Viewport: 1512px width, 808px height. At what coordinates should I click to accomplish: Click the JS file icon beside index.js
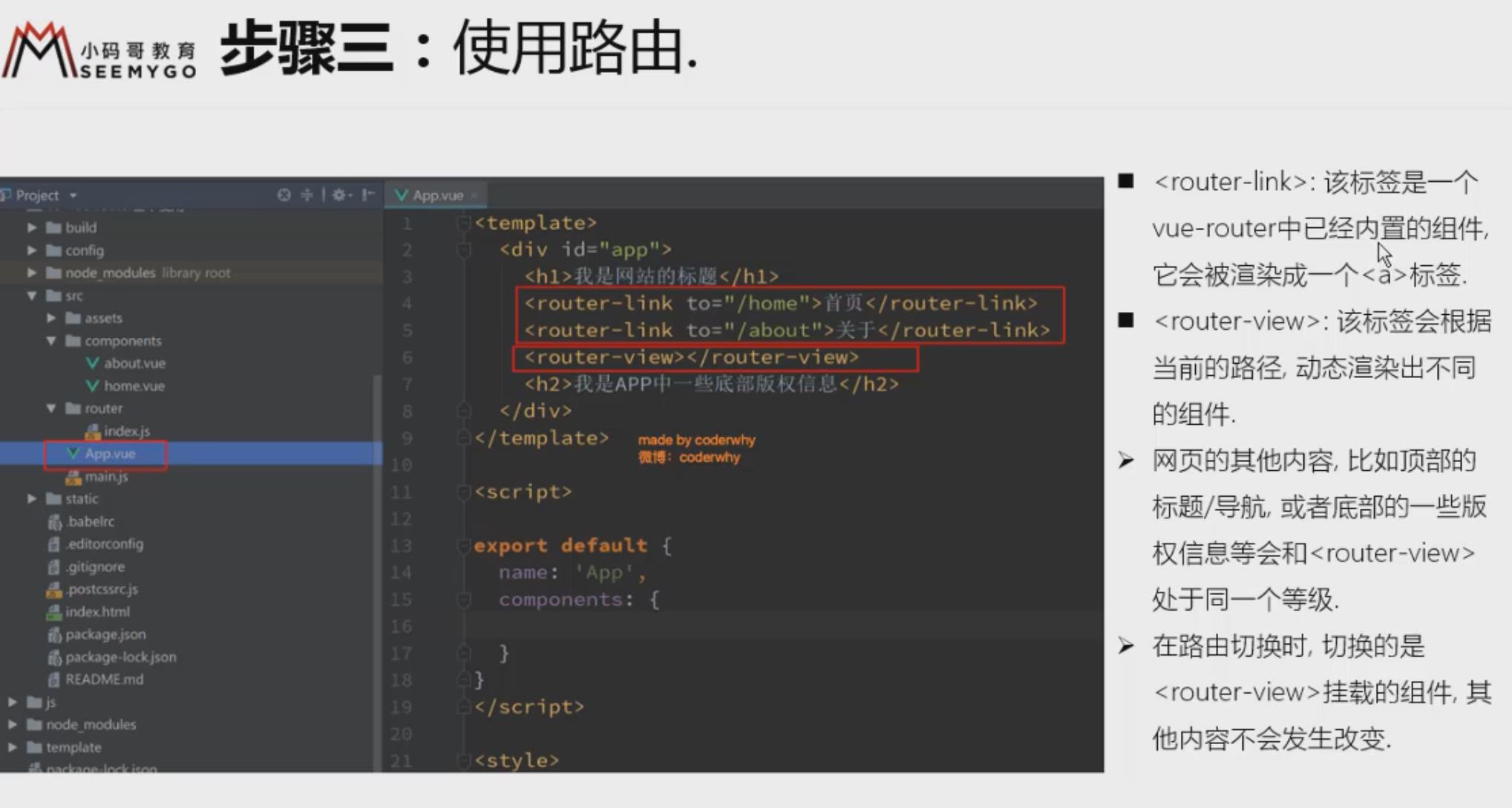(x=92, y=431)
